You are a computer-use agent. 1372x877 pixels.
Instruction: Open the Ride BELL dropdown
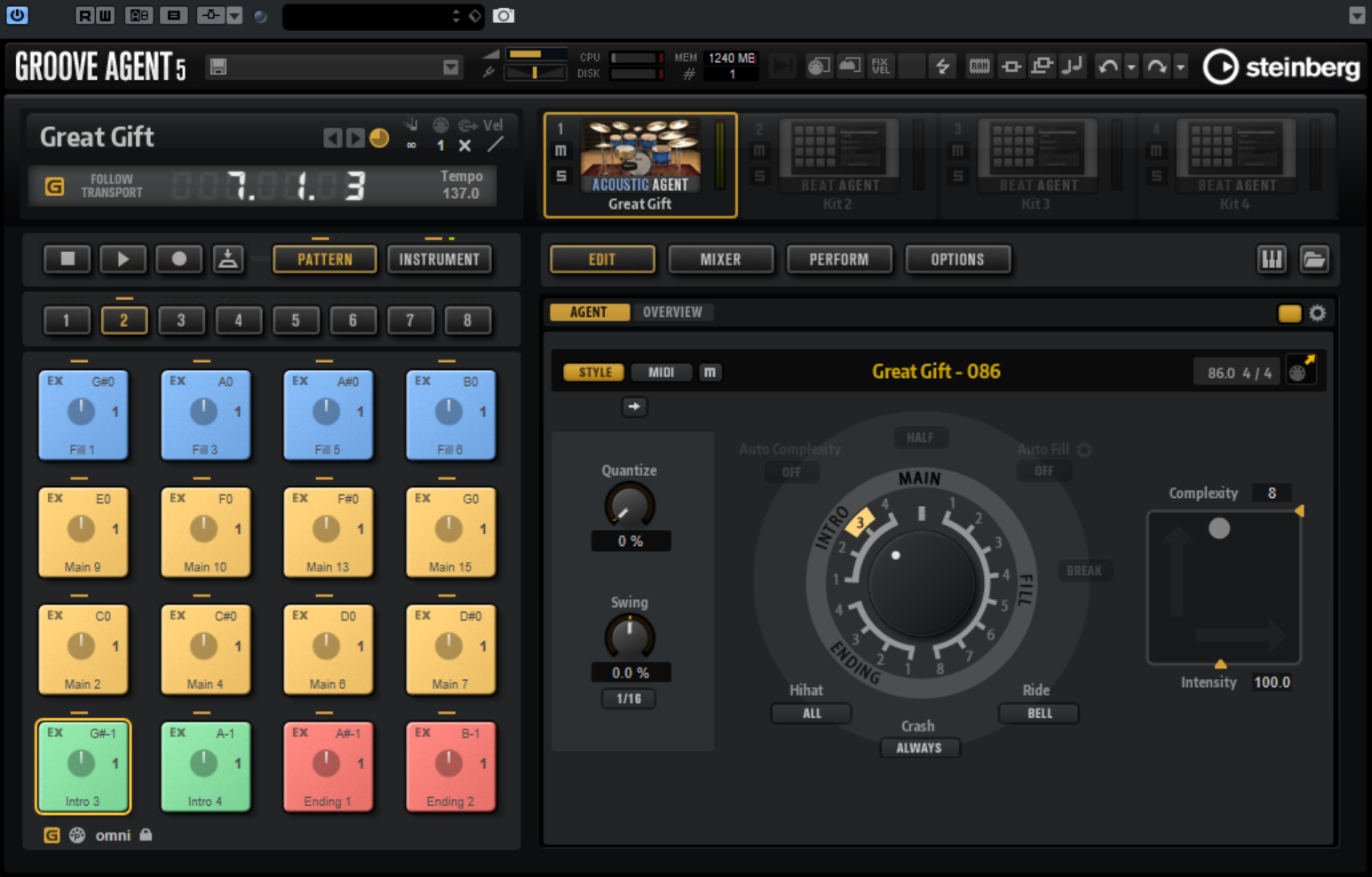[1039, 713]
